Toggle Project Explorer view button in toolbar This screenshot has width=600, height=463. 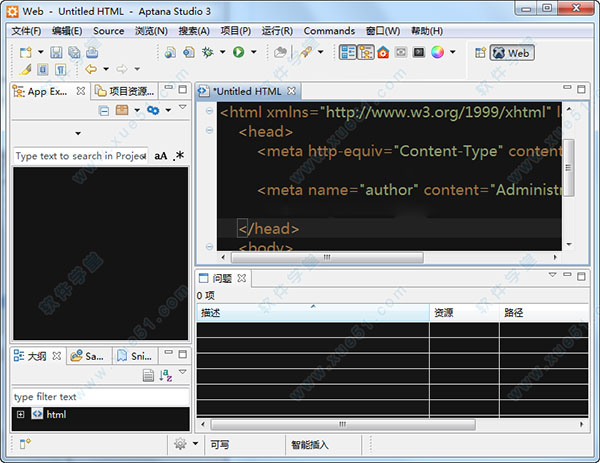(x=348, y=52)
